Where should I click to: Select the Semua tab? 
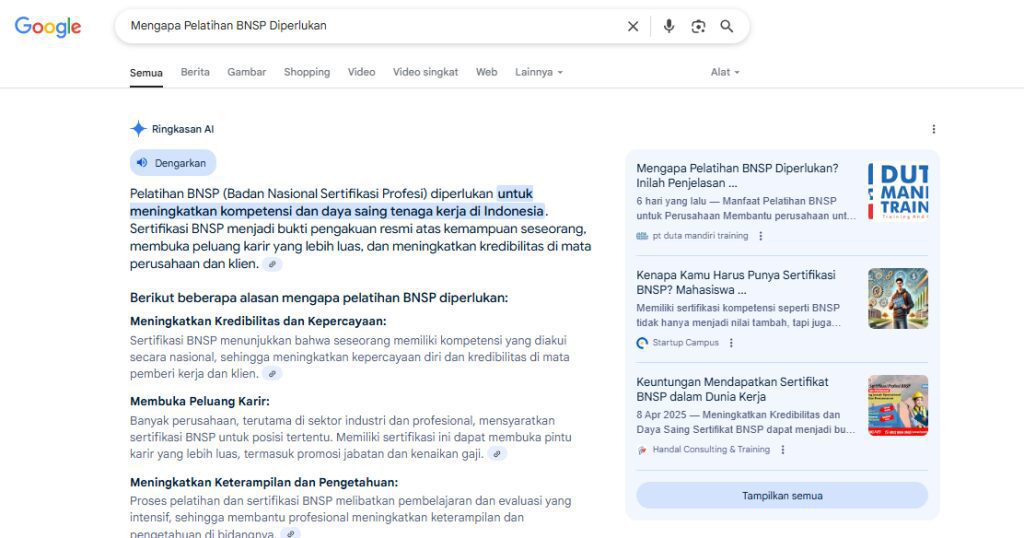pyautogui.click(x=146, y=72)
